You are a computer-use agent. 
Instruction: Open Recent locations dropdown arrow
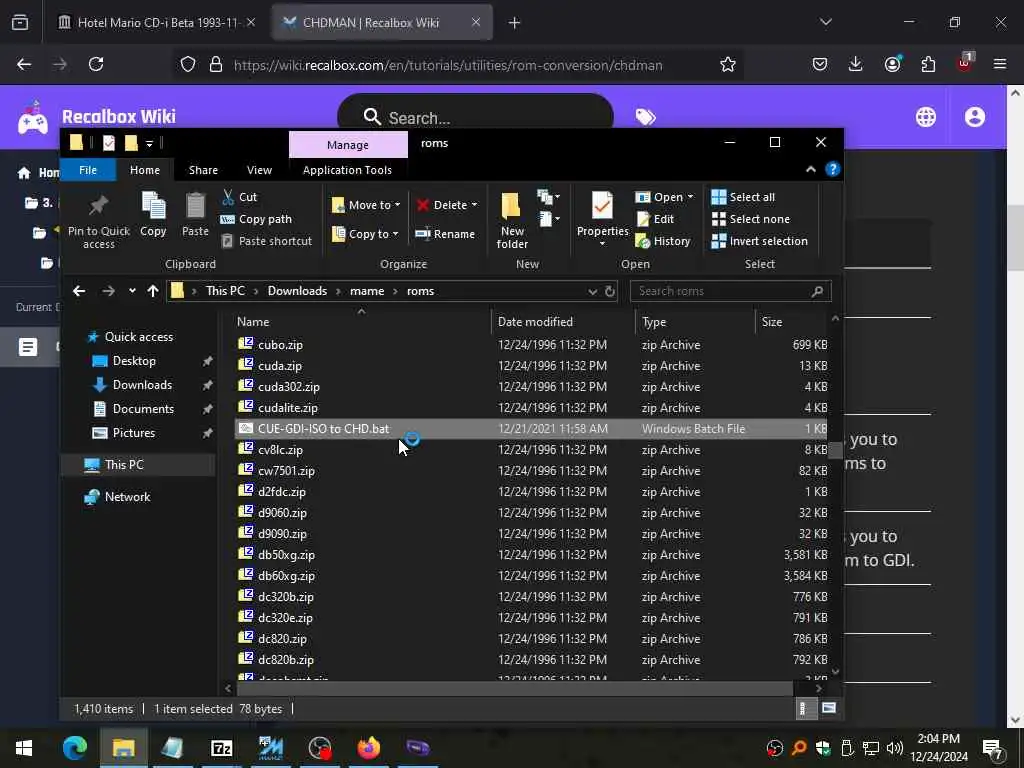132,291
